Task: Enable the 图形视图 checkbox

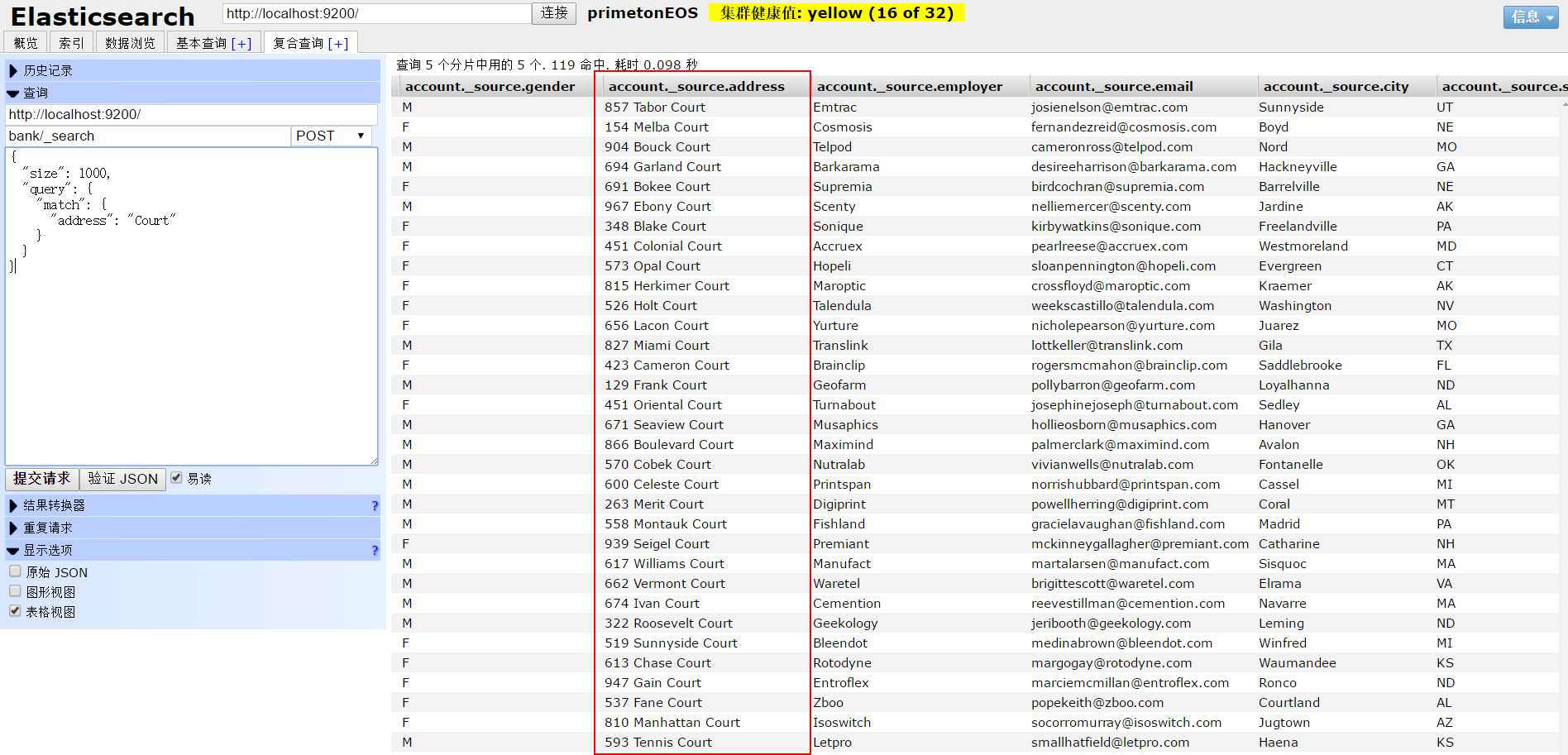Action: coord(15,590)
